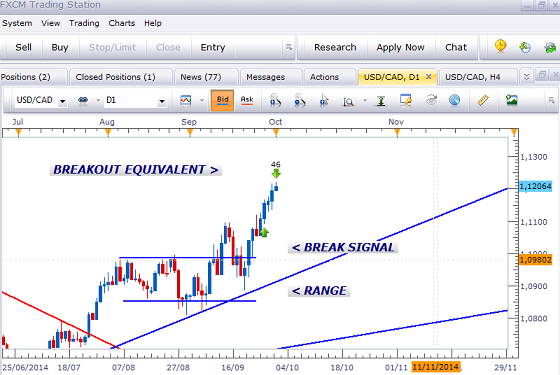This screenshot has height=375, width=560.
Task: Click the first zoom magnifier icon
Action: [x=275, y=101]
